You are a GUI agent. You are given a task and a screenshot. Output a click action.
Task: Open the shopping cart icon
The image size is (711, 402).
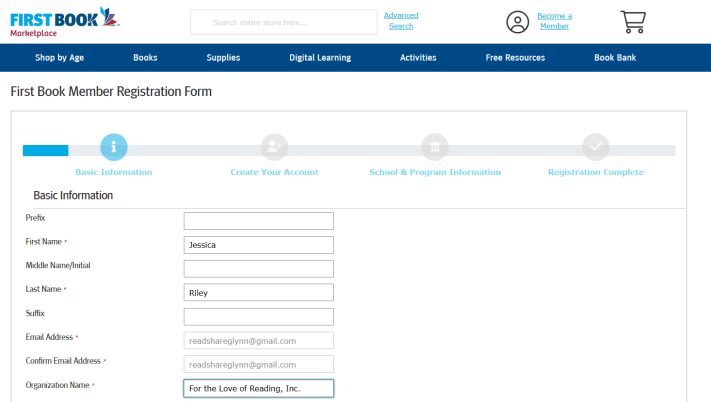pyautogui.click(x=634, y=22)
